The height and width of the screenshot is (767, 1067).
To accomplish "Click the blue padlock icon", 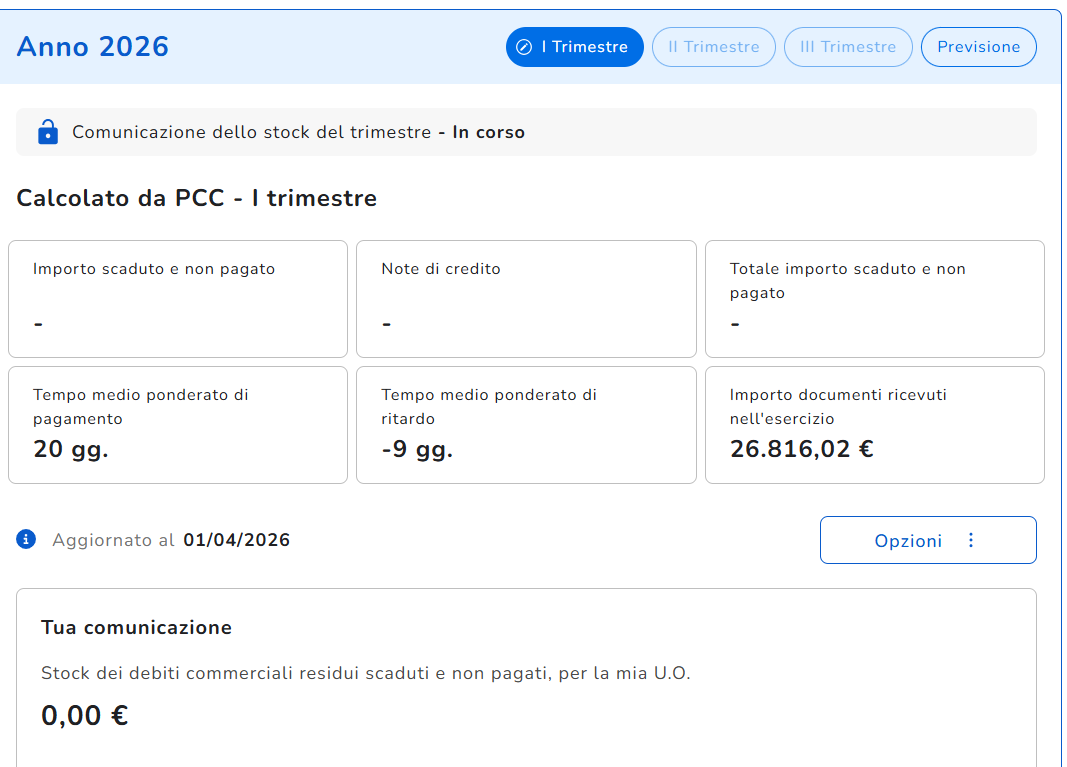I will click(x=47, y=132).
